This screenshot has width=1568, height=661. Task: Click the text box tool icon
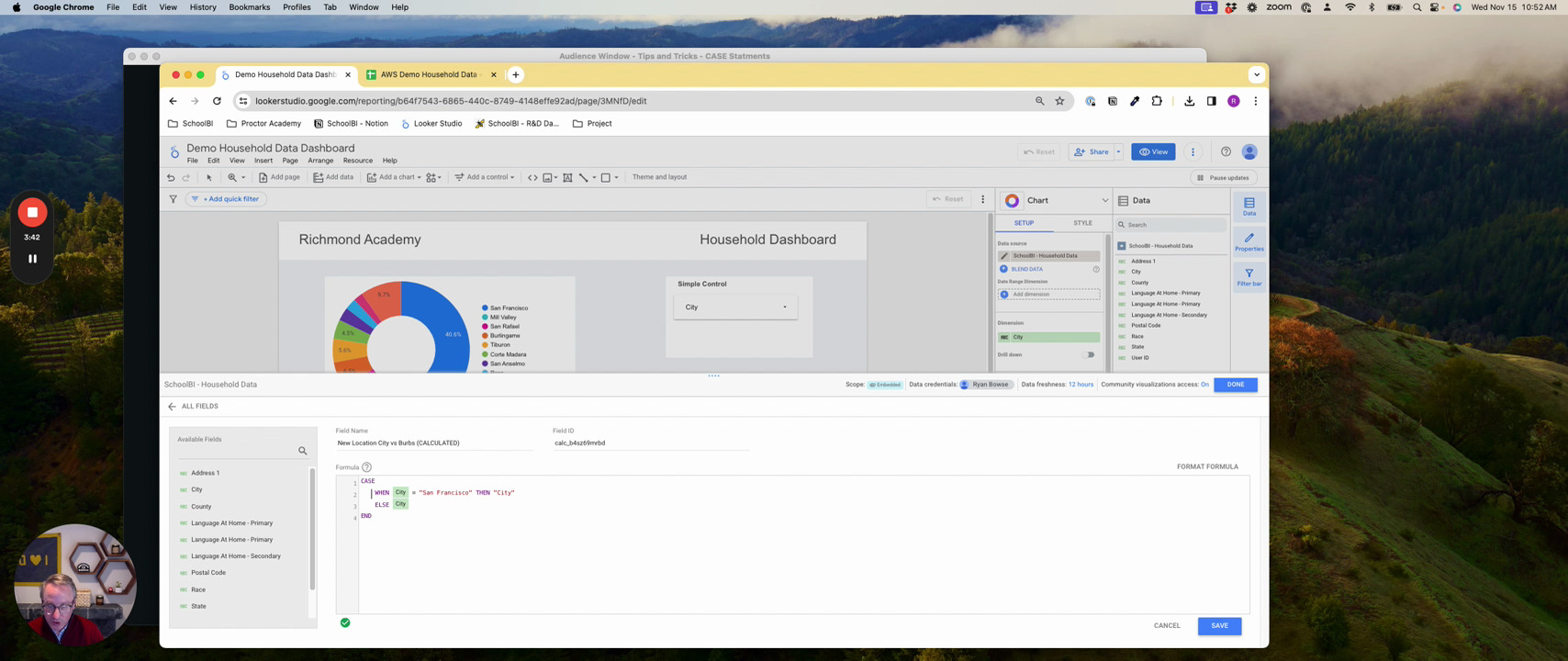(567, 177)
